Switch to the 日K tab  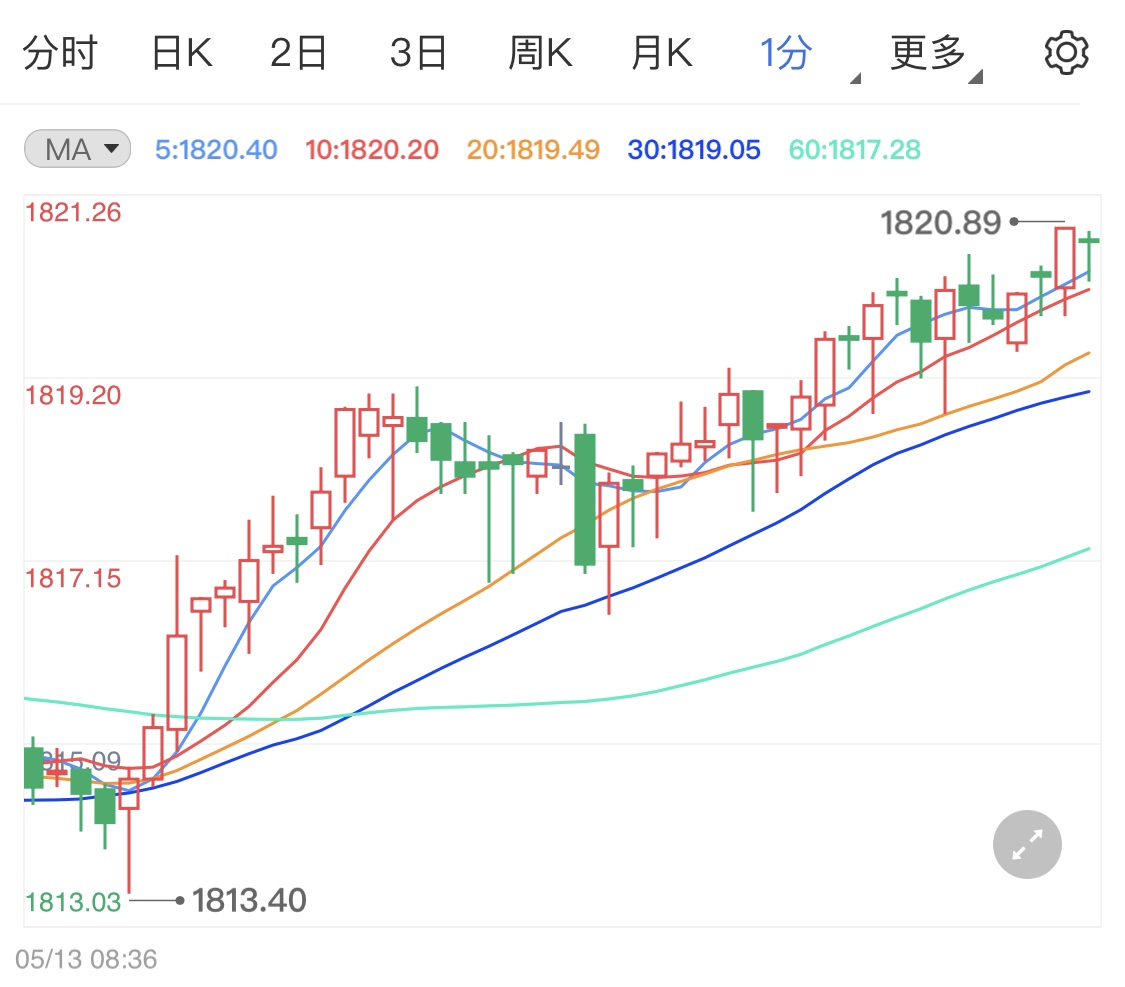click(182, 53)
